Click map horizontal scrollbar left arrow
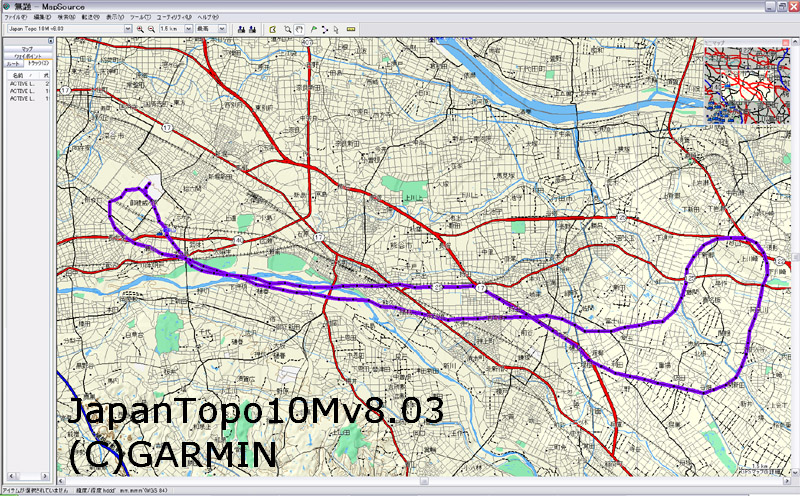Image resolution: width=800 pixels, height=496 pixels. [x=60, y=481]
